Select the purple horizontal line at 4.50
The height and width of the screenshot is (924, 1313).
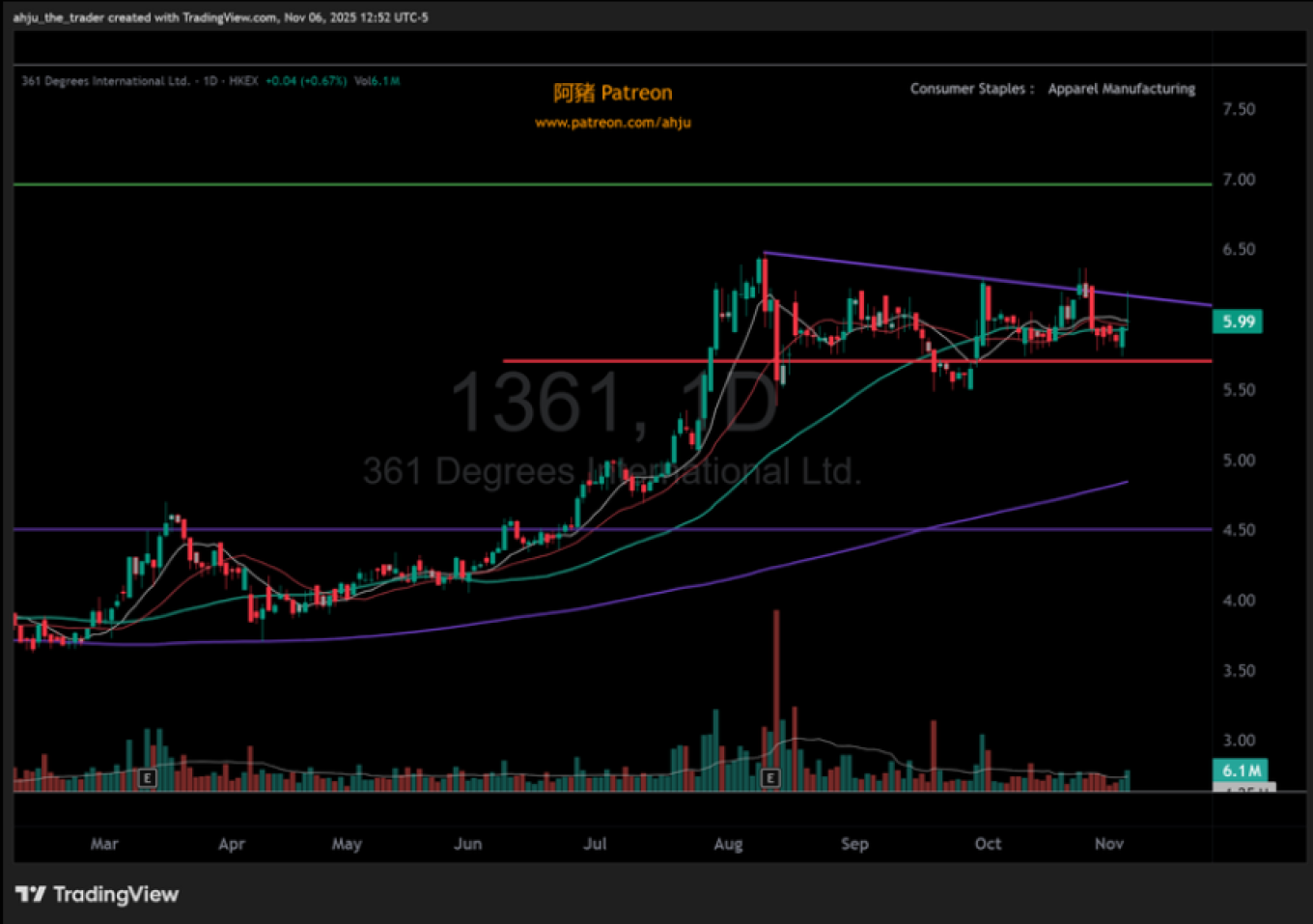point(386,529)
